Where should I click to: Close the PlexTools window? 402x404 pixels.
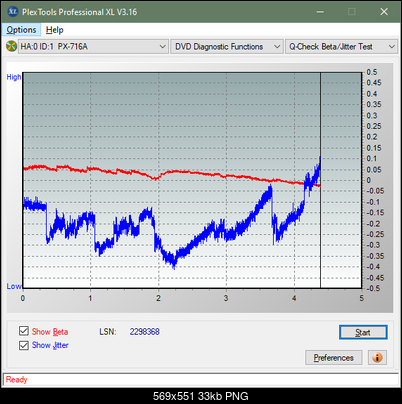pyautogui.click(x=384, y=12)
